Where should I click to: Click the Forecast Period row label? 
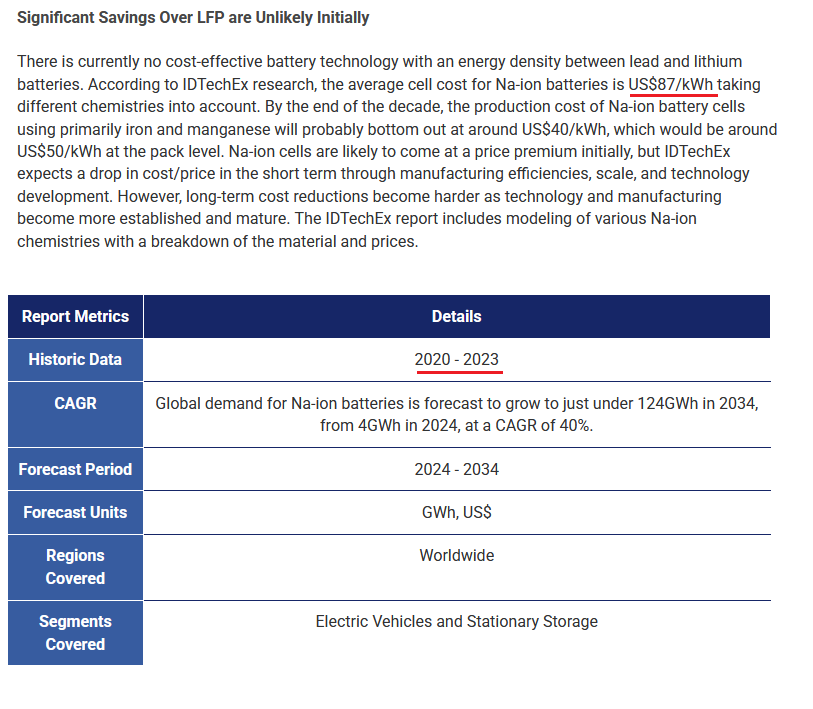pos(75,469)
